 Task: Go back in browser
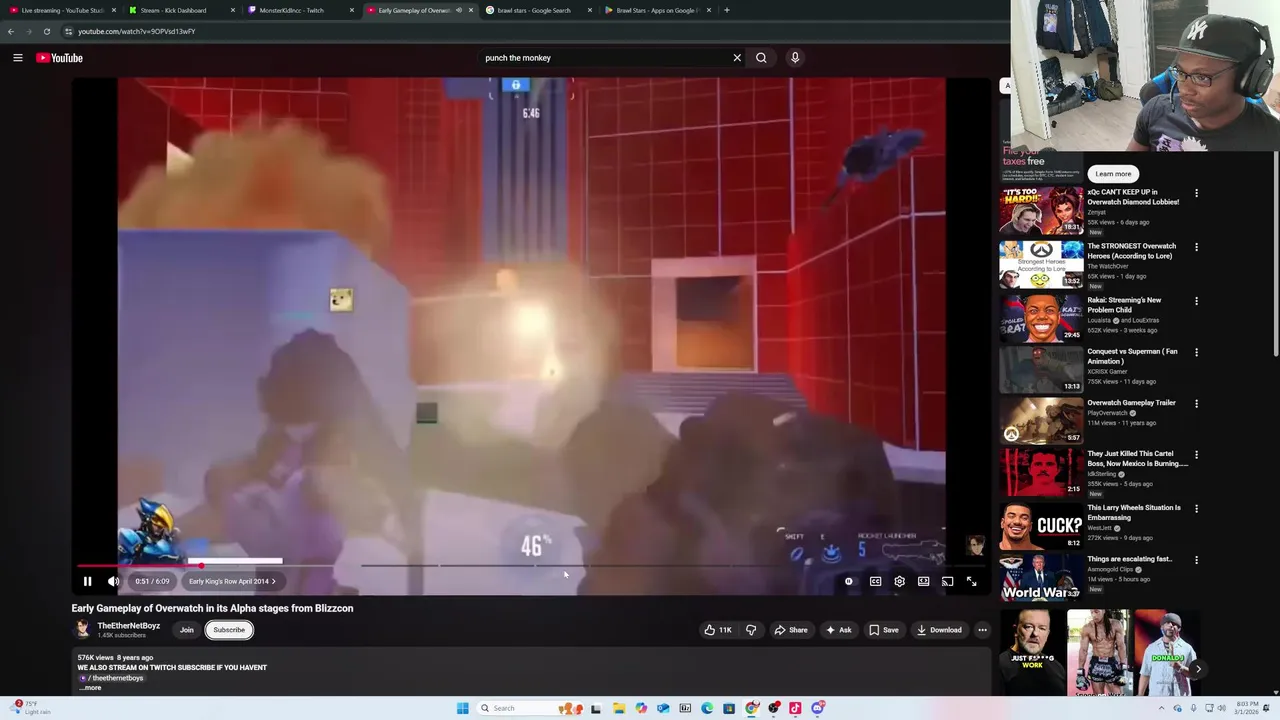click(x=11, y=31)
